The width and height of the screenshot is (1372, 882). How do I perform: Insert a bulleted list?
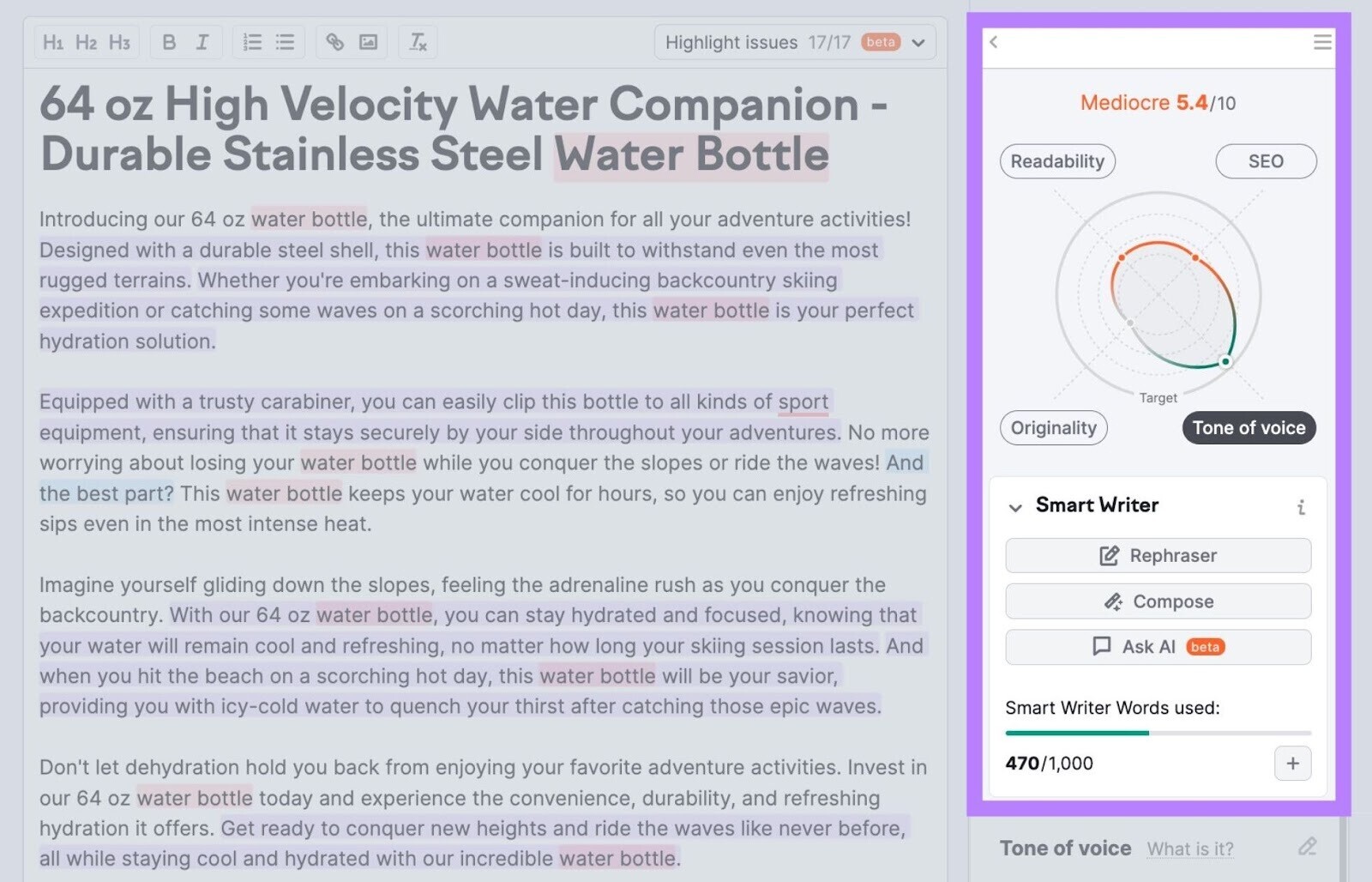coord(285,41)
